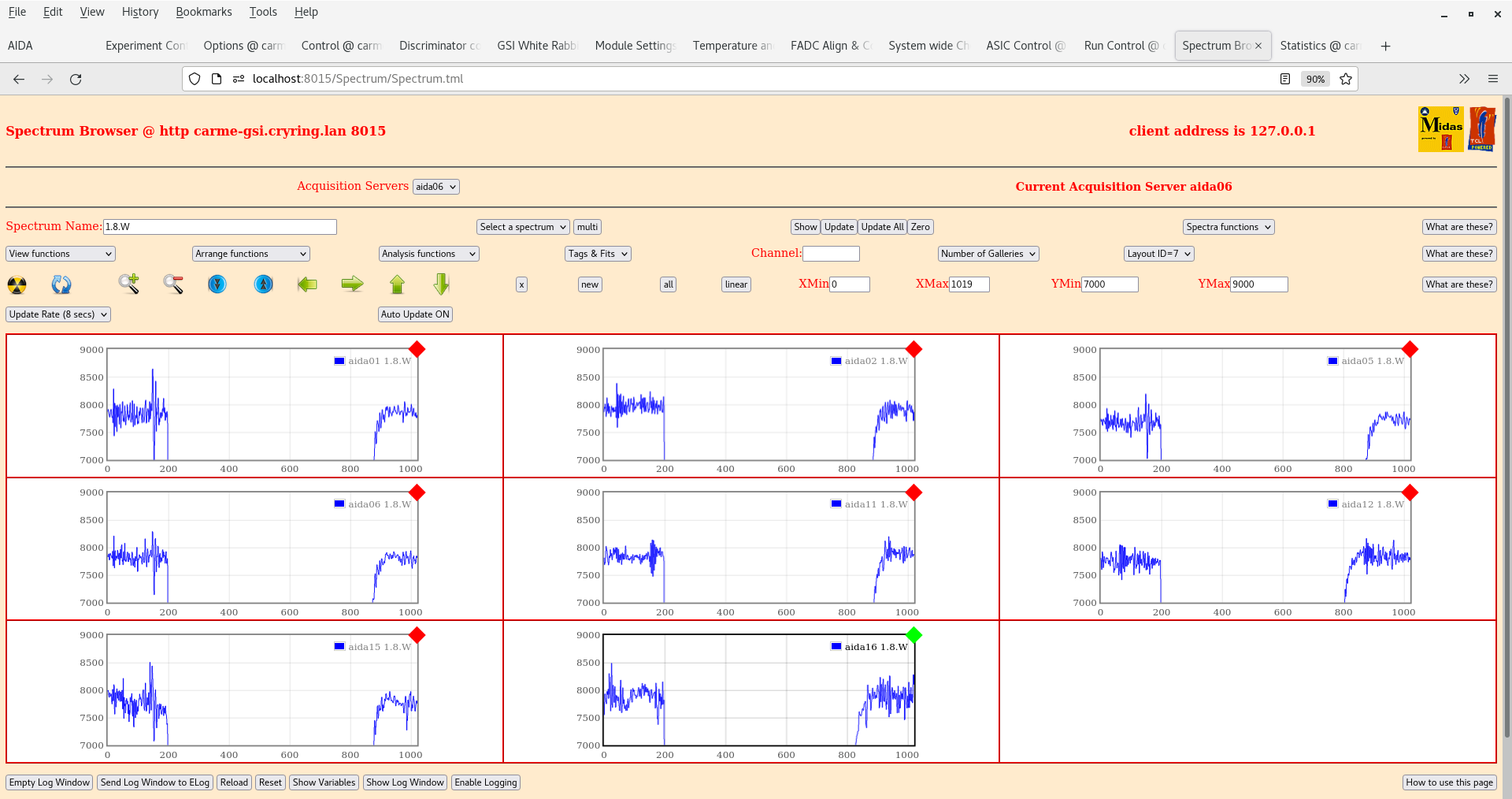
Task: Click the blue refresh arrows icon
Action: click(x=61, y=284)
